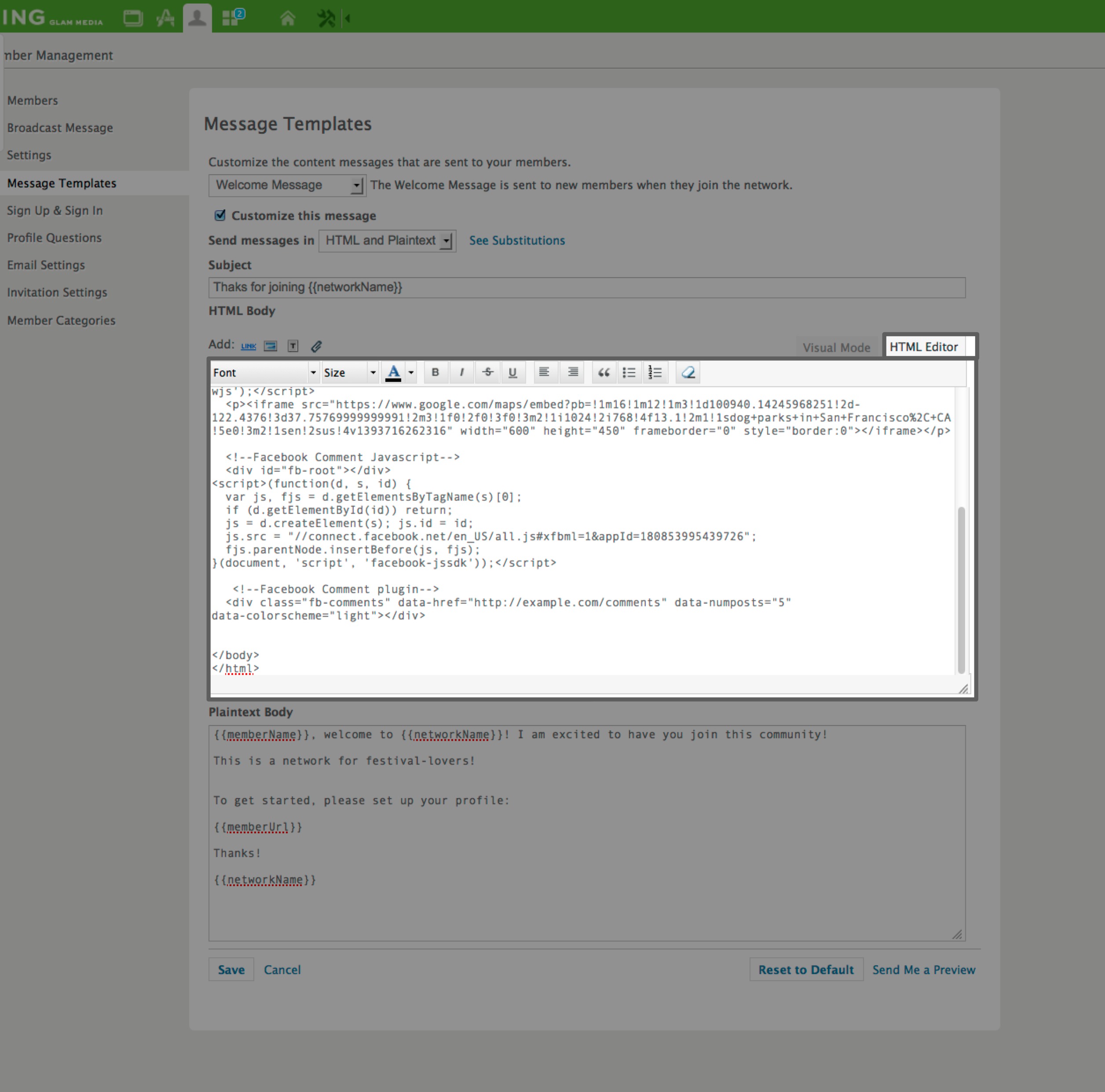Select Message Templates in the sidebar
Screen dimensions: 1105x1092
pyautogui.click(x=62, y=183)
